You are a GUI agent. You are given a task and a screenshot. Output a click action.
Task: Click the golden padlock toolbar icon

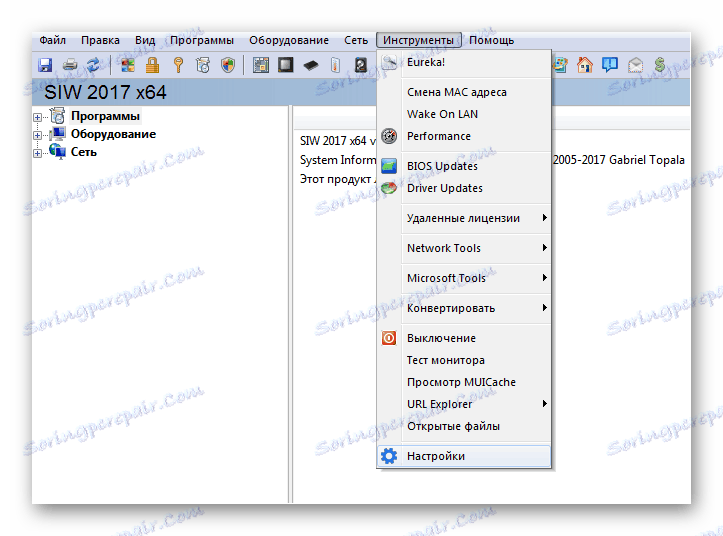(153, 65)
